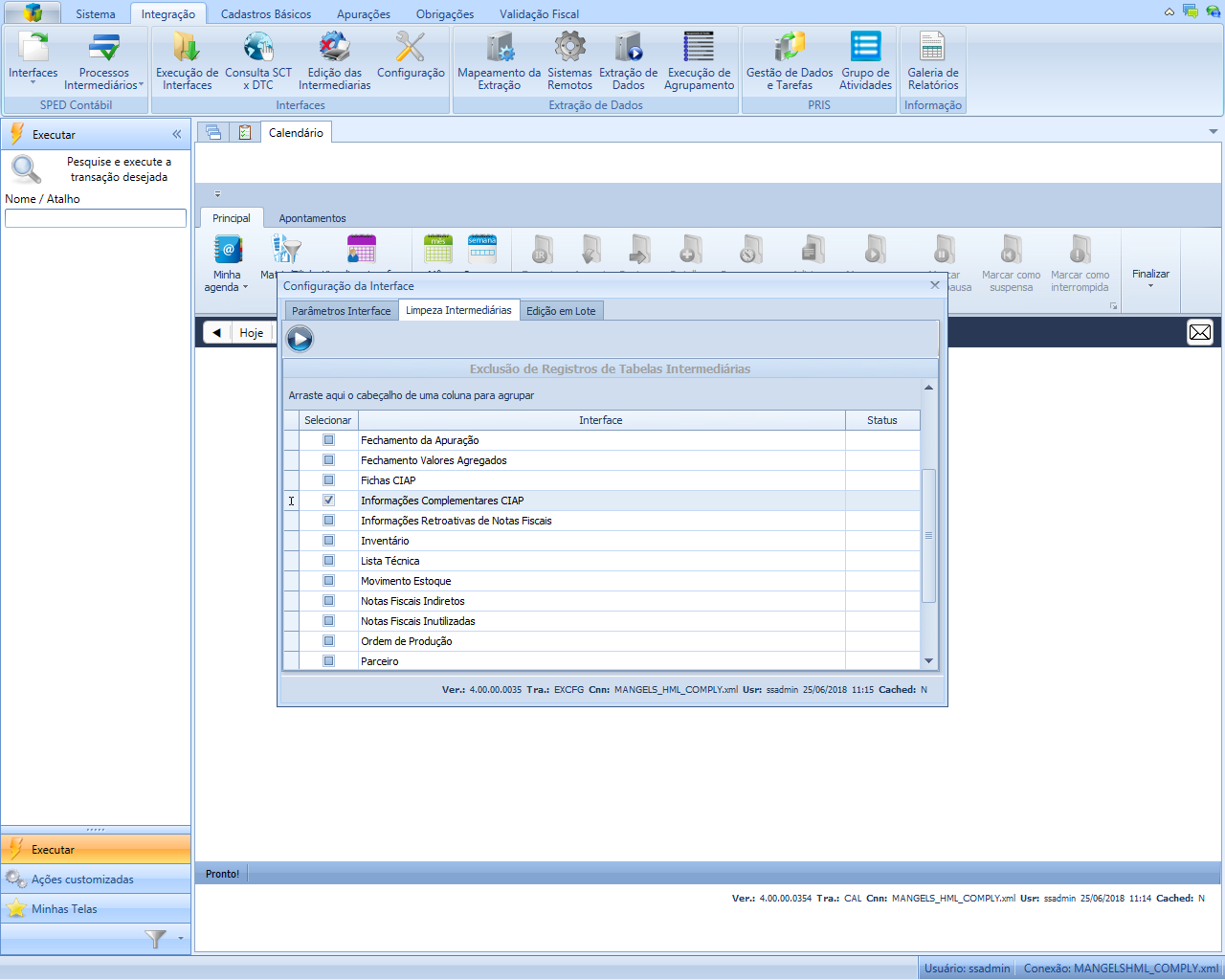
Task: Click Grupo de Atividades icon
Action: (x=865, y=60)
